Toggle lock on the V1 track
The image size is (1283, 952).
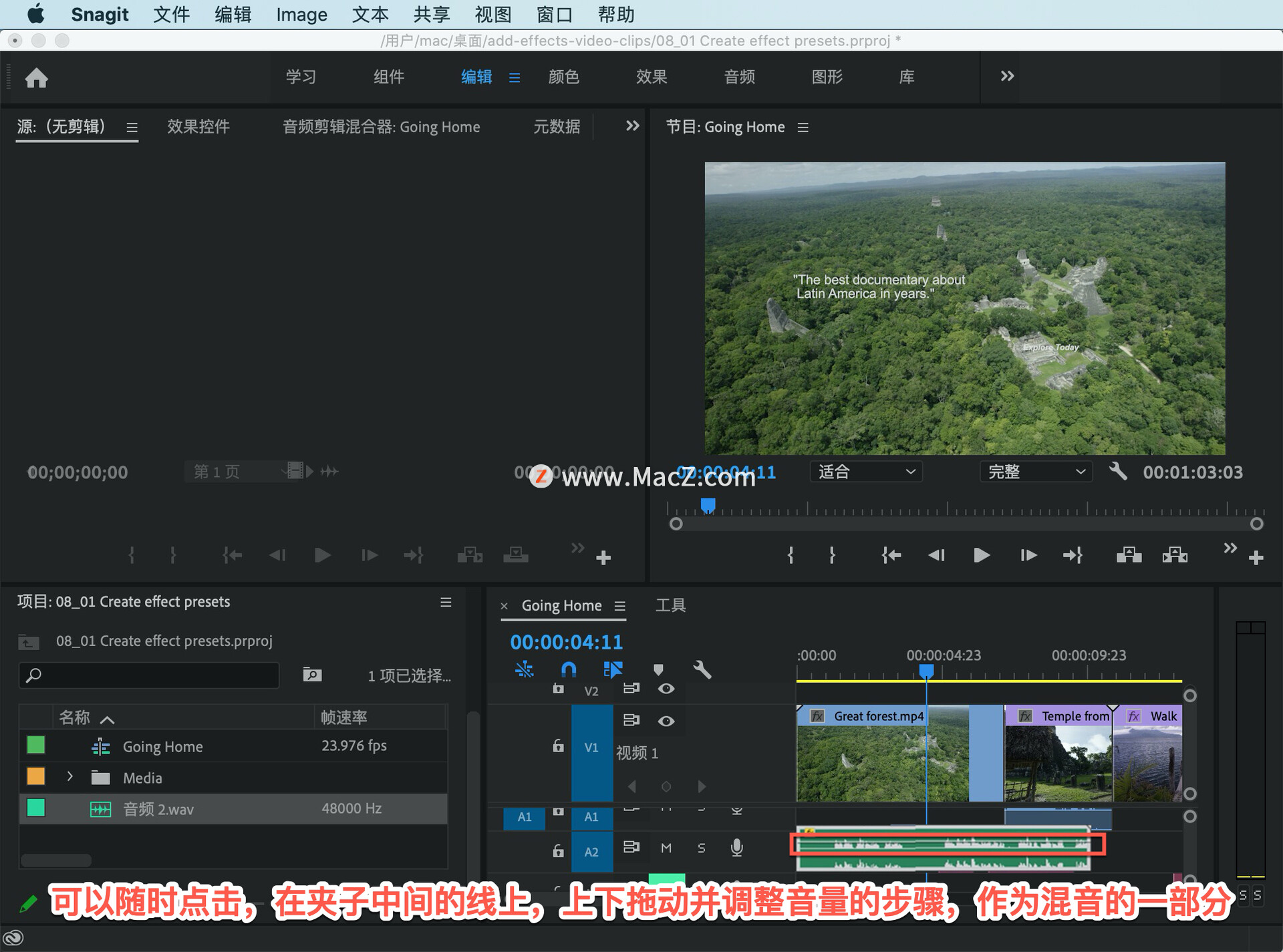(x=558, y=746)
